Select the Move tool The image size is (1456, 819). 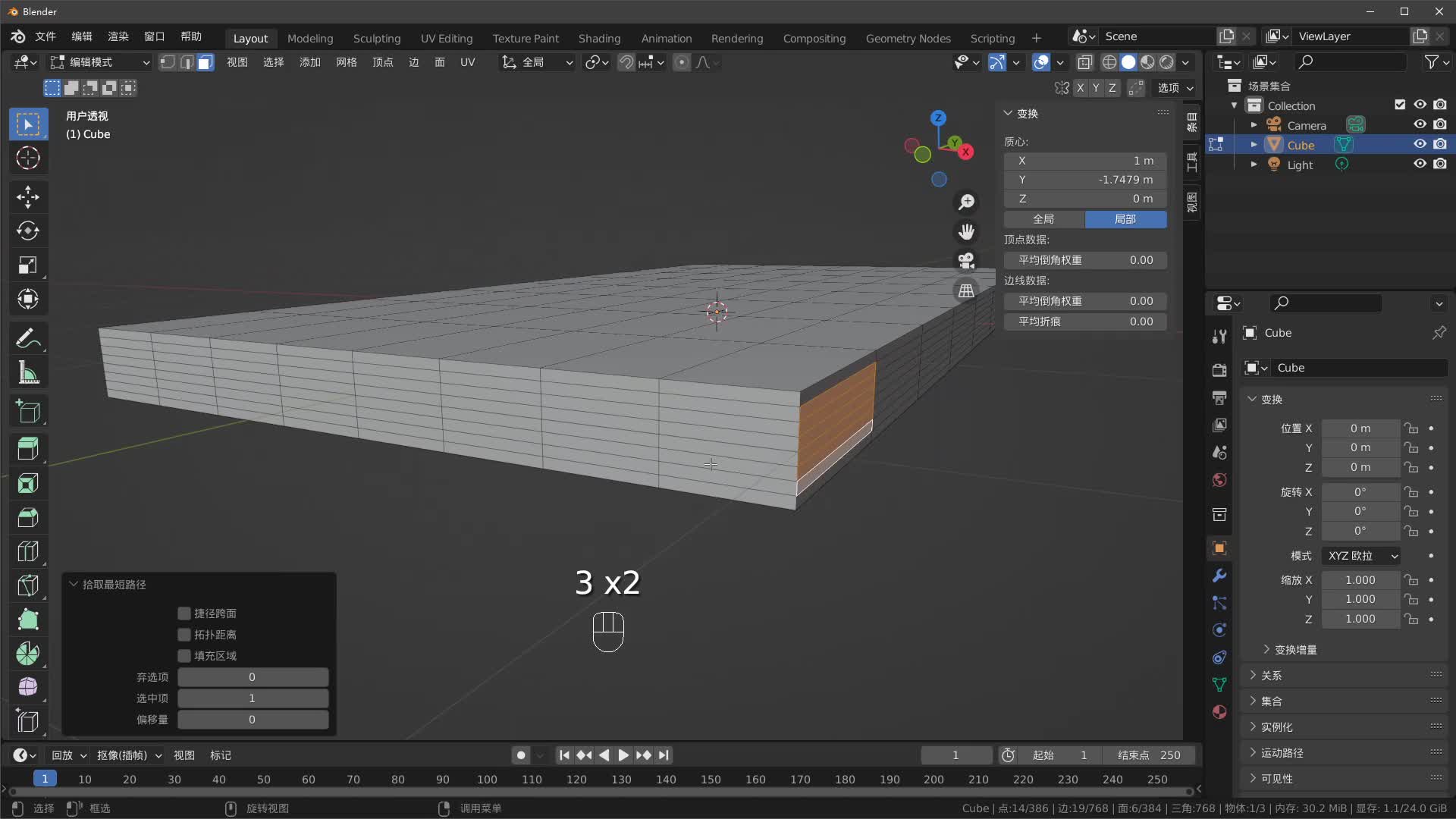click(28, 197)
